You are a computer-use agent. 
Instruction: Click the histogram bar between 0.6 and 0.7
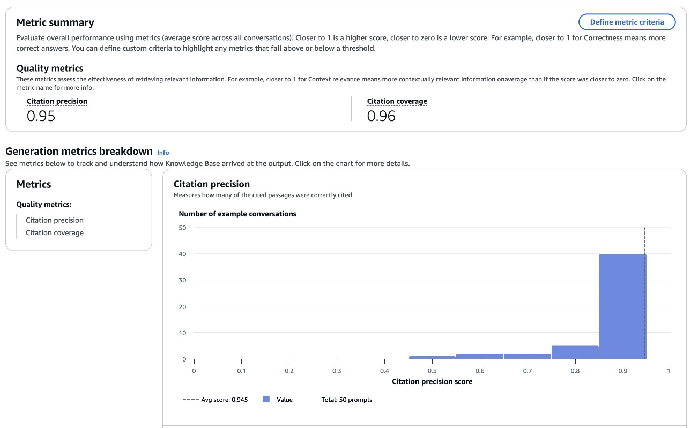point(480,356)
